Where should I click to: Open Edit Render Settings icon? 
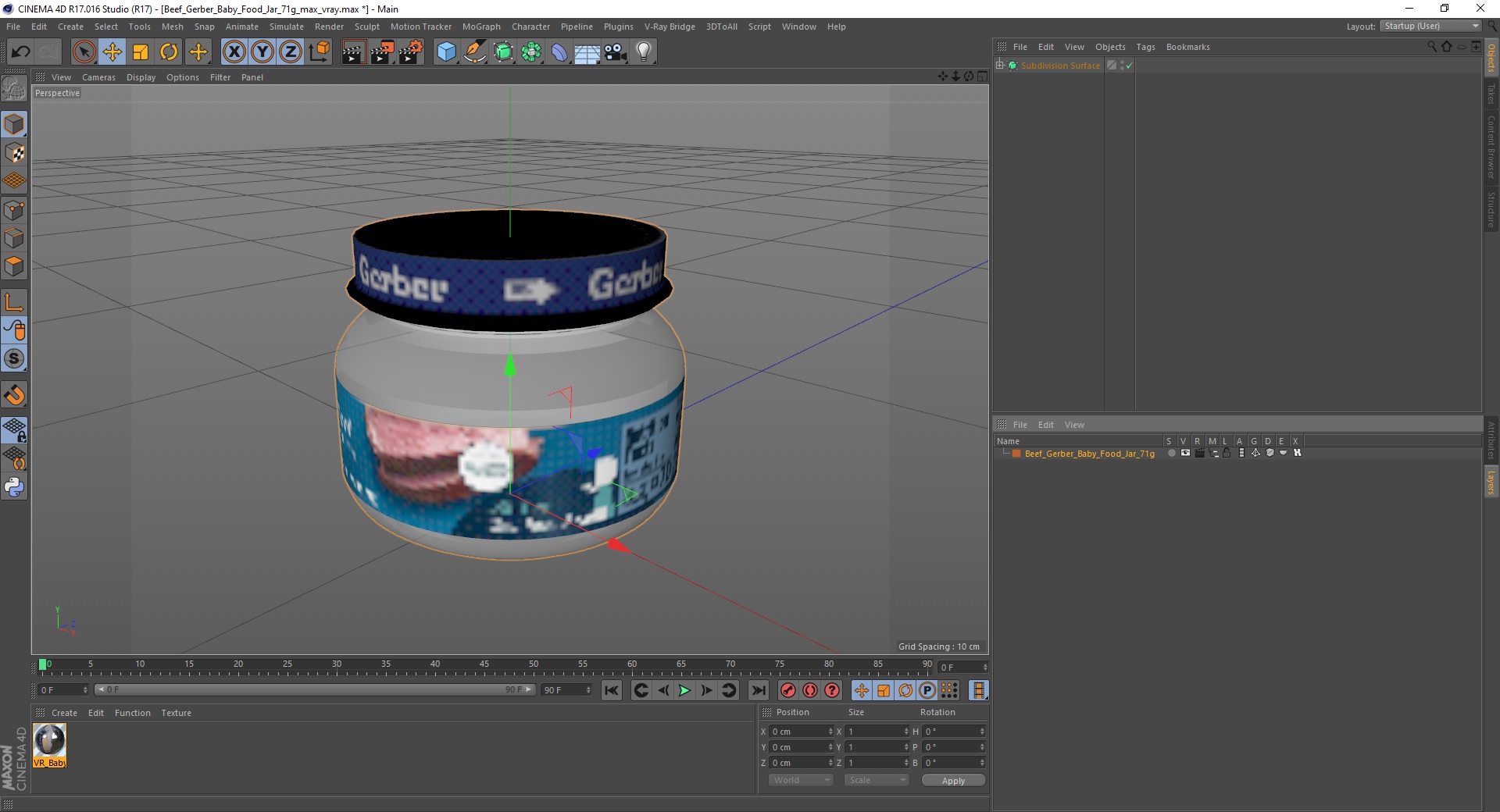411,52
